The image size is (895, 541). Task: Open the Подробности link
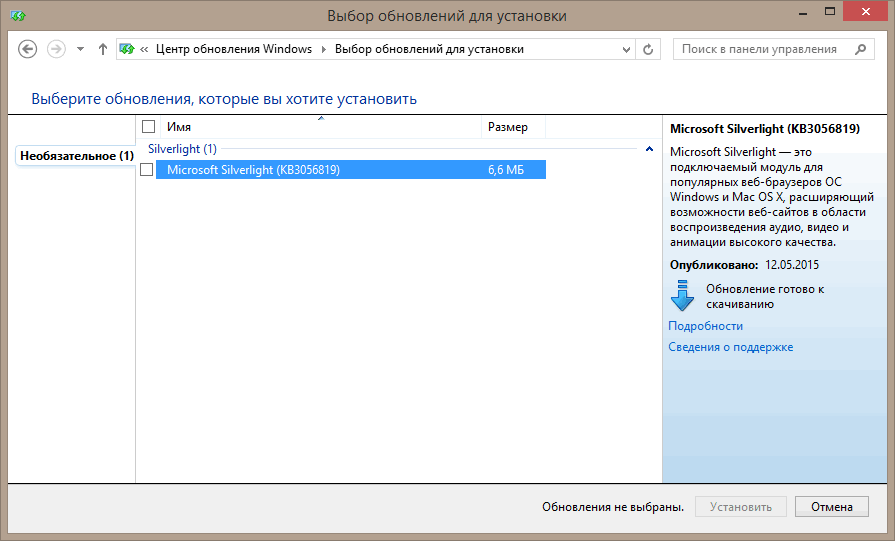[705, 326]
